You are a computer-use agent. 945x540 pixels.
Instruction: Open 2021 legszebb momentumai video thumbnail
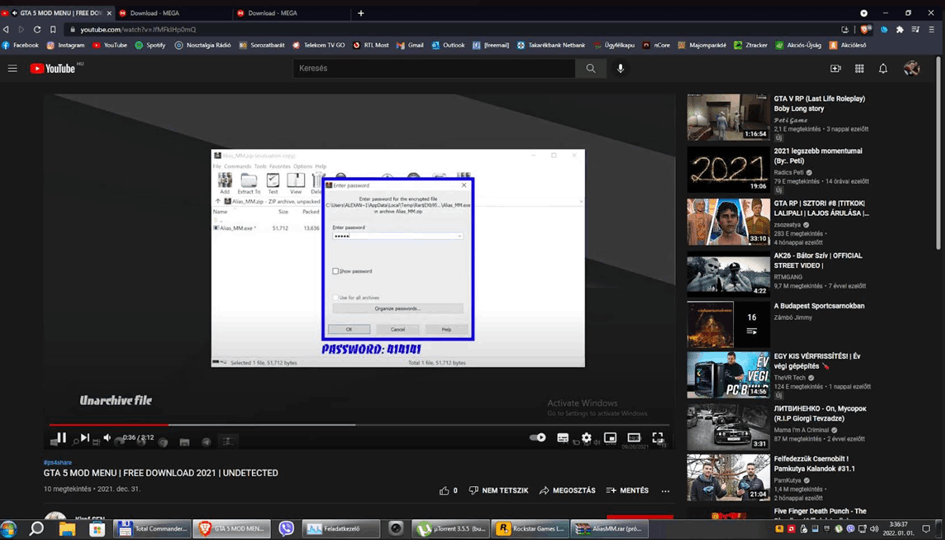click(x=728, y=169)
